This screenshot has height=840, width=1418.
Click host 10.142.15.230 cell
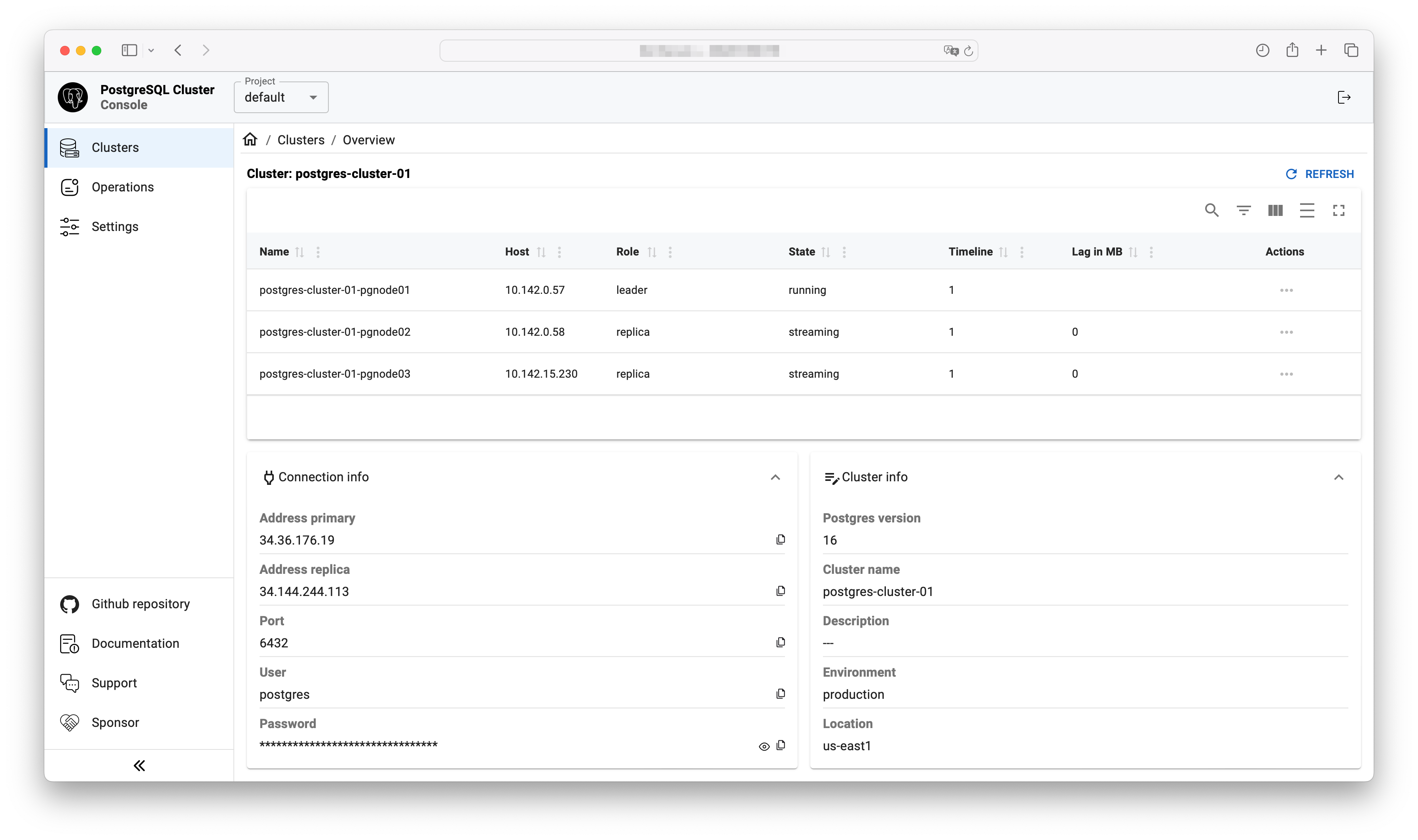(541, 374)
